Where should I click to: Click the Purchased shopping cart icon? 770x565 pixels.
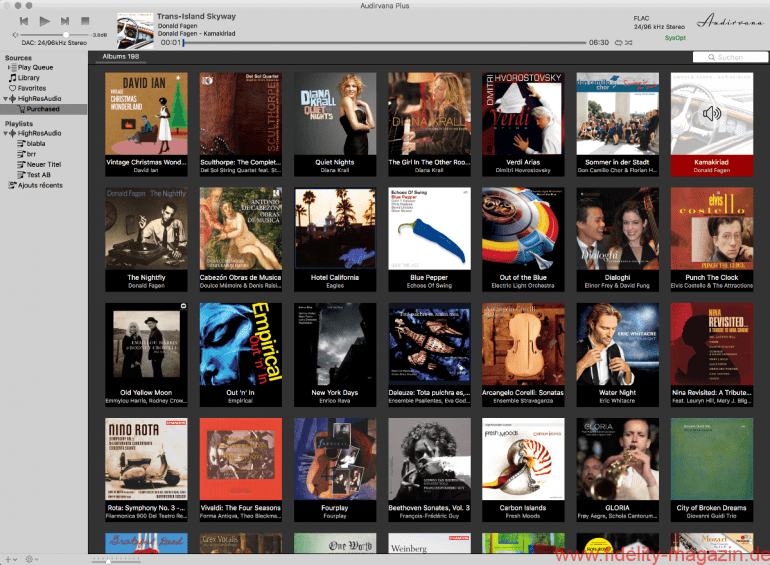(22, 109)
